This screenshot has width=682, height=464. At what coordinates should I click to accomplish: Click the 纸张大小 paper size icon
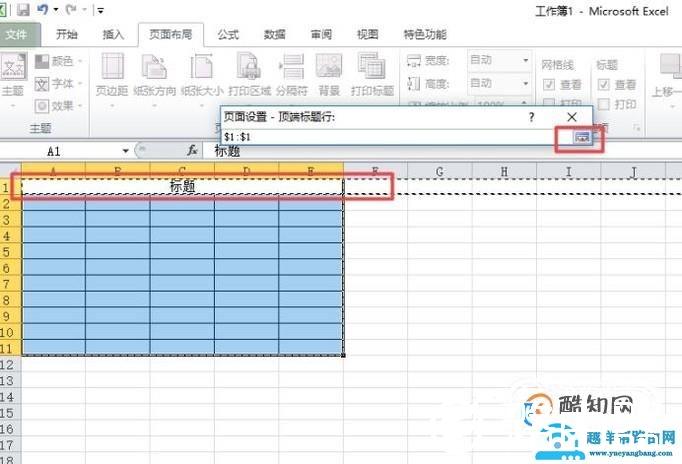[x=202, y=67]
